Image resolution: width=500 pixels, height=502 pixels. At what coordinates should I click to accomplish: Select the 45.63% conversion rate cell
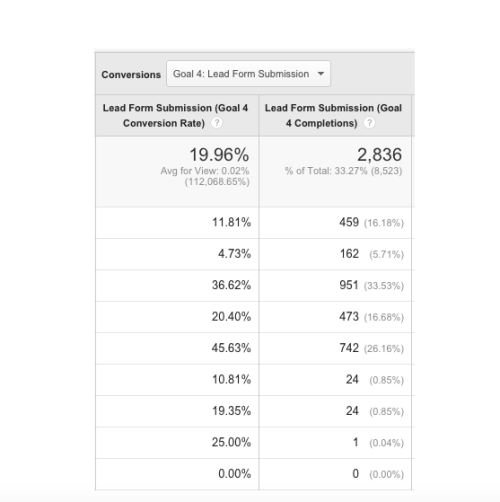pyautogui.click(x=231, y=348)
